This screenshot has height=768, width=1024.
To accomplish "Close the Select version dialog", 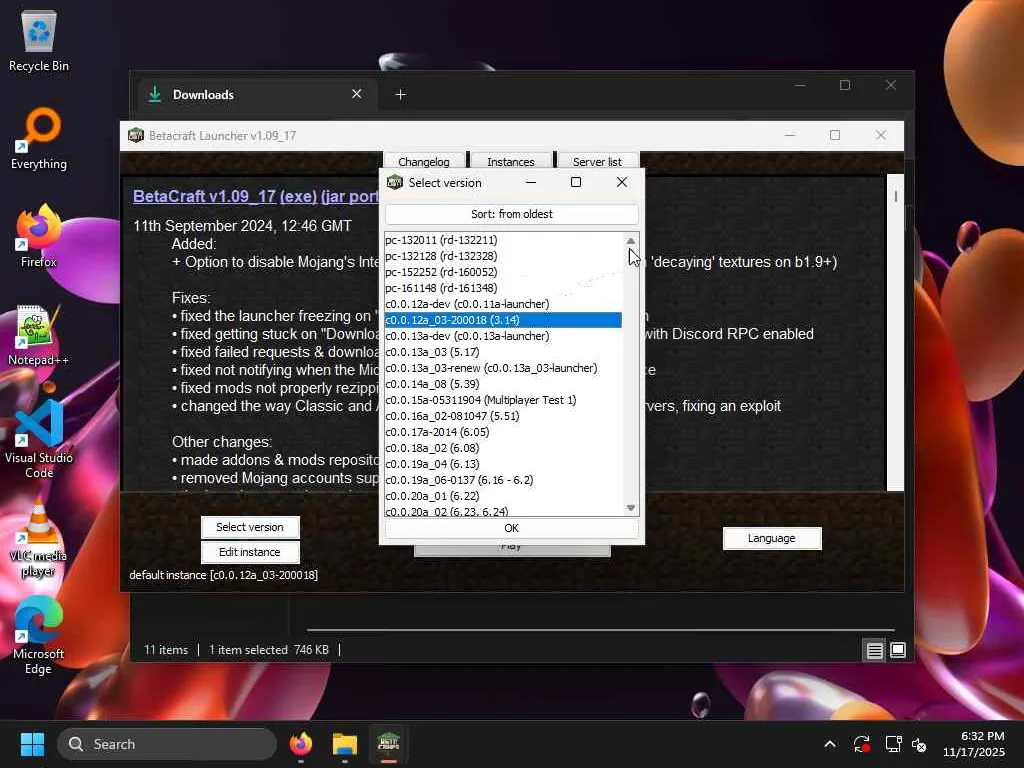I will [622, 182].
